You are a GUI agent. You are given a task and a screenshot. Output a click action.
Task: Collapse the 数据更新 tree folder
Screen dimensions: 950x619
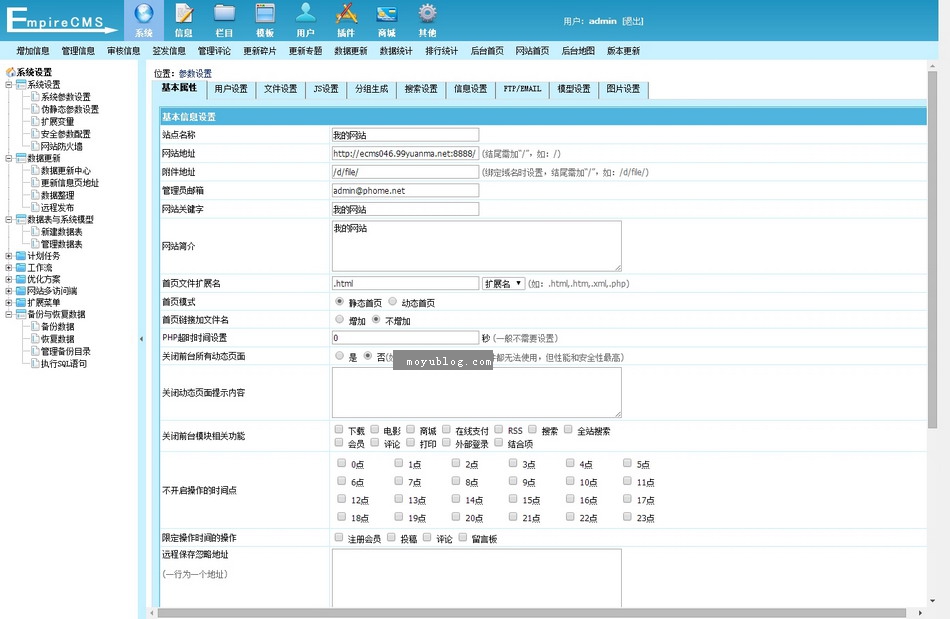8,158
